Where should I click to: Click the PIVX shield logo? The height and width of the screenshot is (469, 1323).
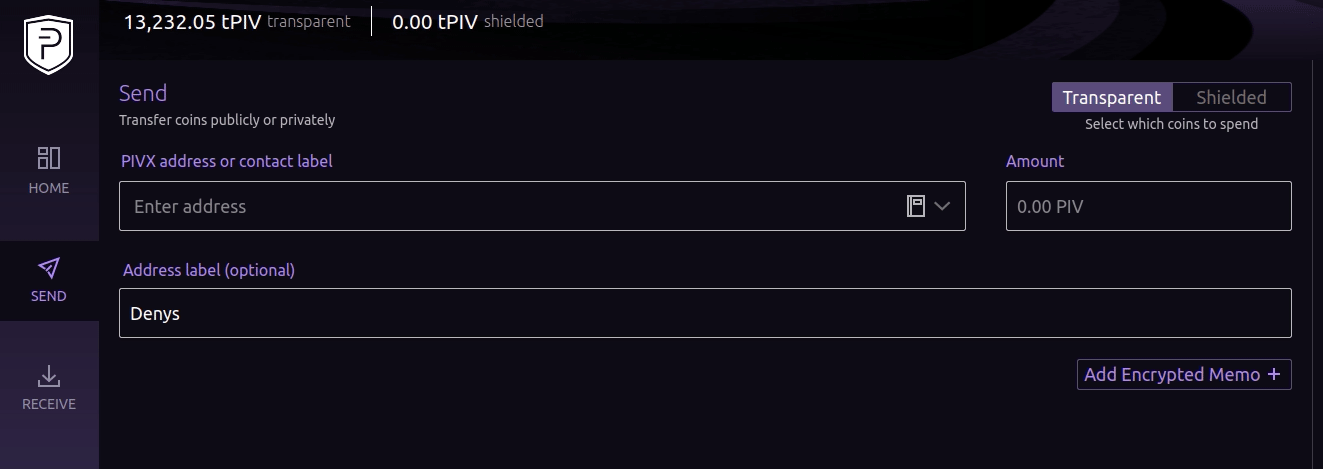point(49,44)
